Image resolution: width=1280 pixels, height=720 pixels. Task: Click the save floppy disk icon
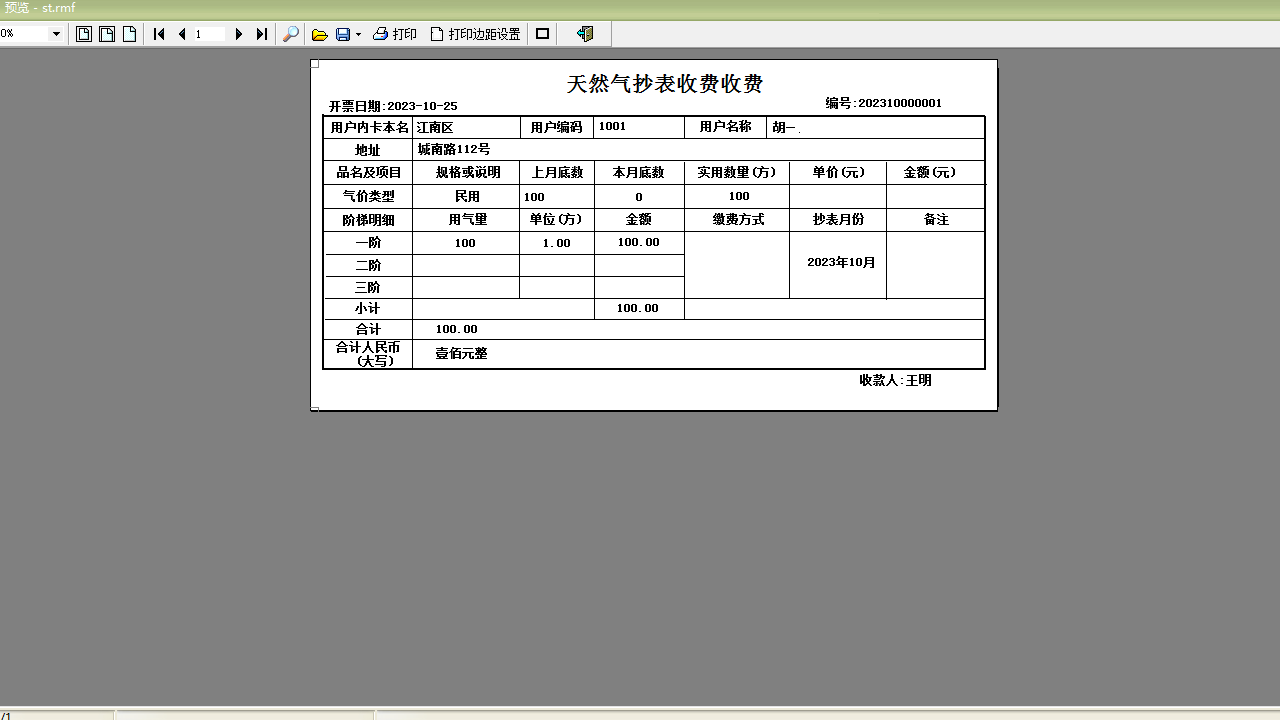pos(343,34)
